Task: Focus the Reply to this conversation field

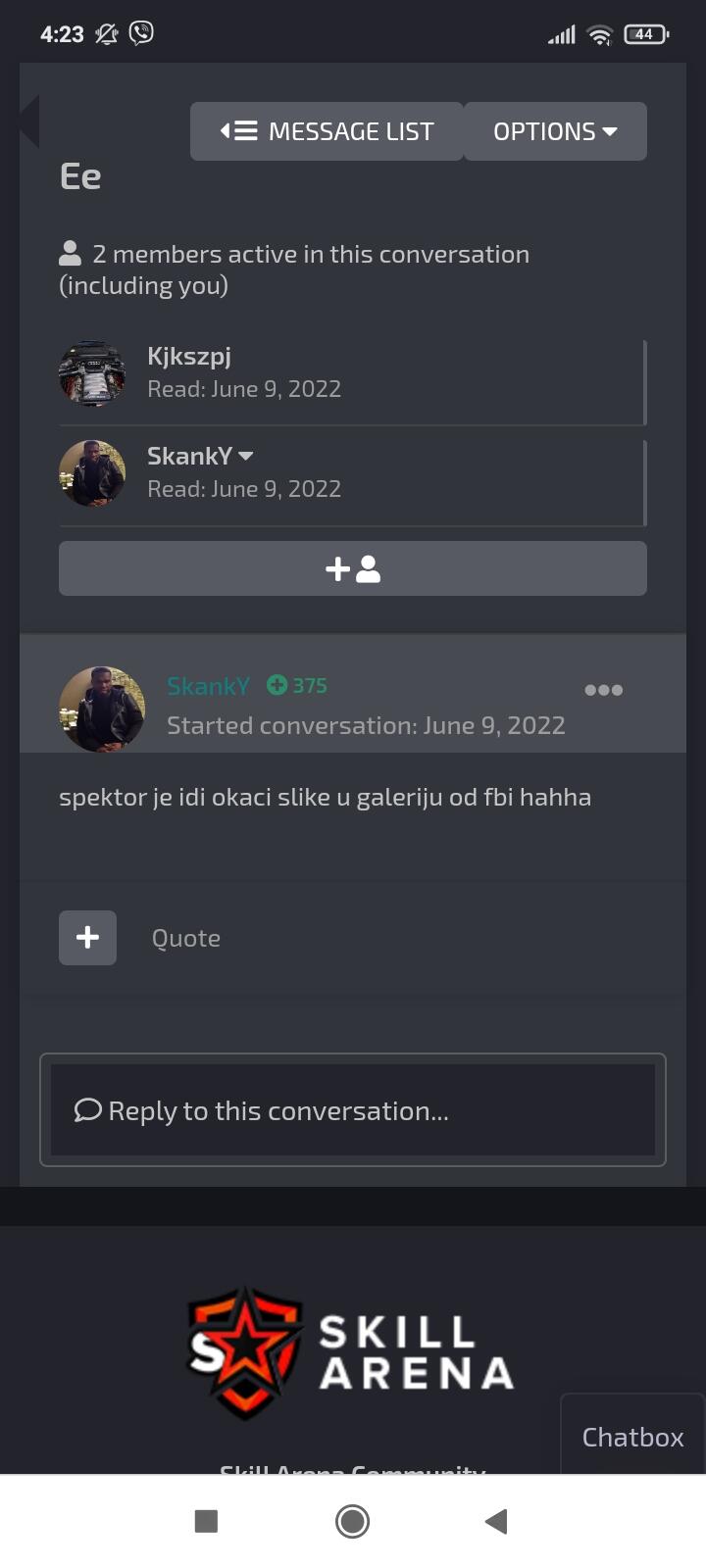Action: (x=353, y=1110)
